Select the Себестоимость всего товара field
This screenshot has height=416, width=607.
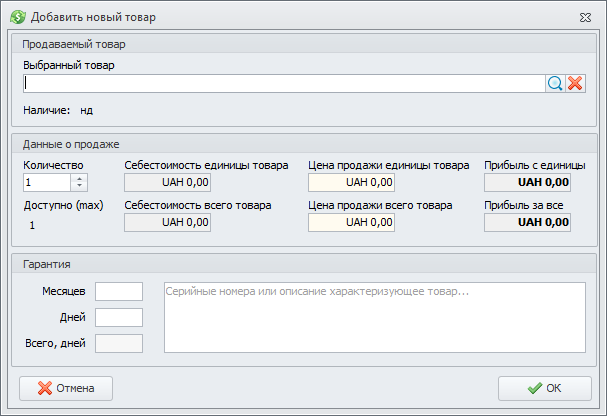167,222
